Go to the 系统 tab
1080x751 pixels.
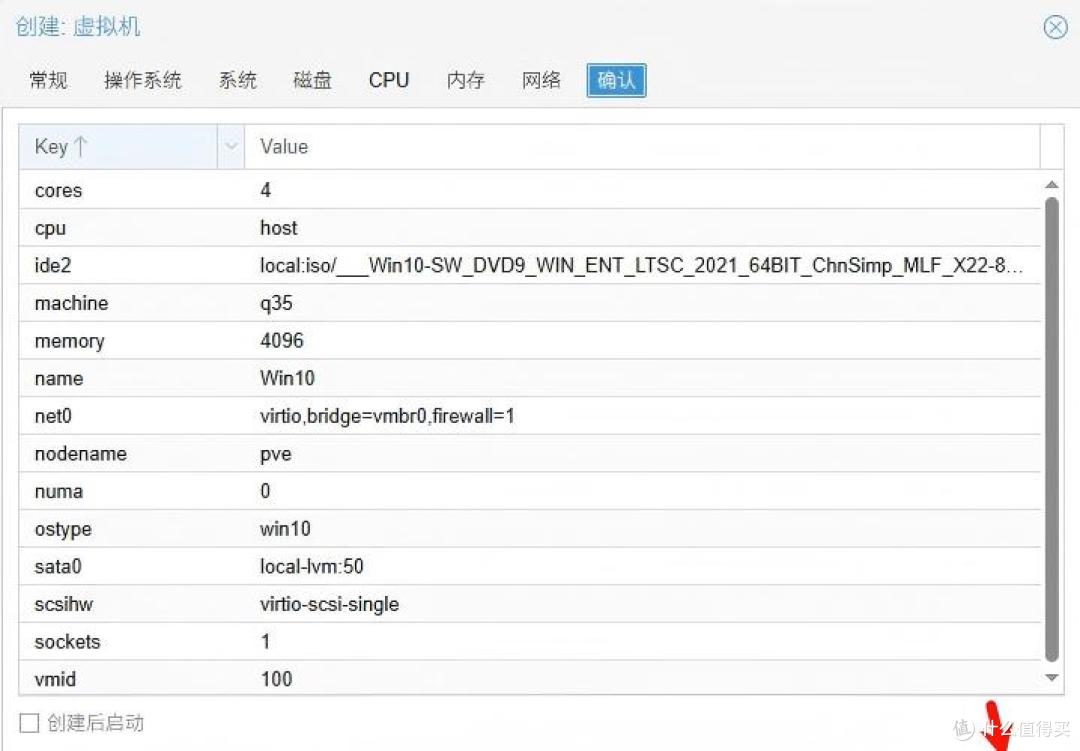(238, 81)
